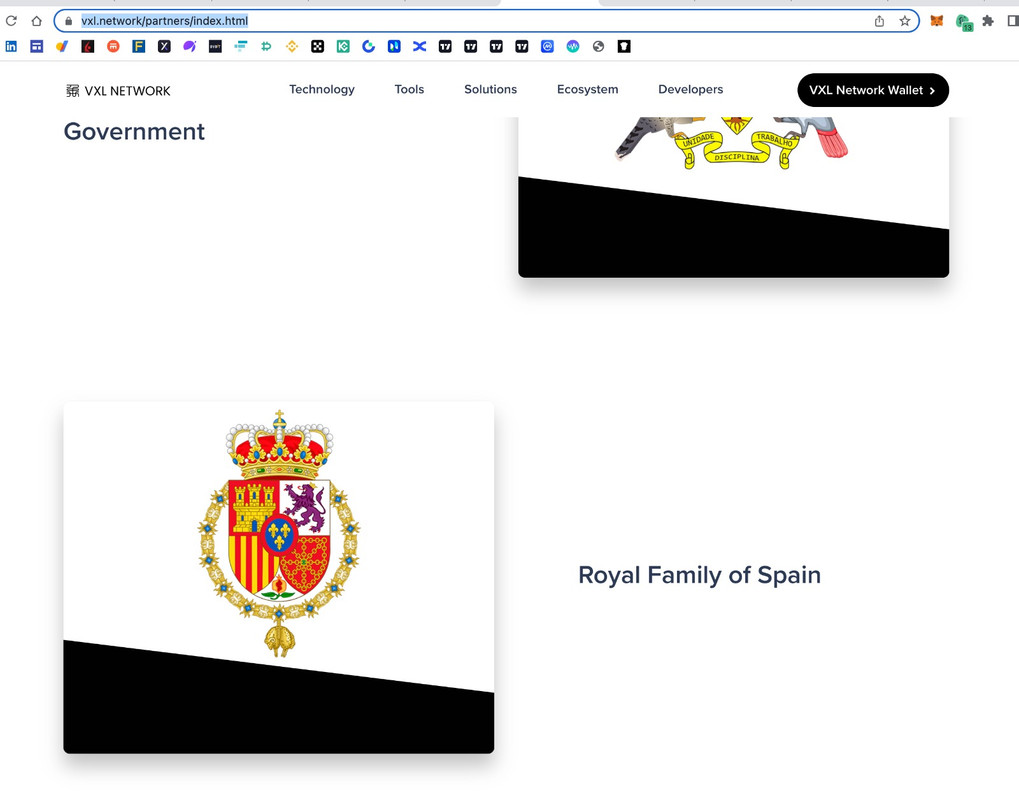Open the black bookmark with red flame

tap(88, 46)
